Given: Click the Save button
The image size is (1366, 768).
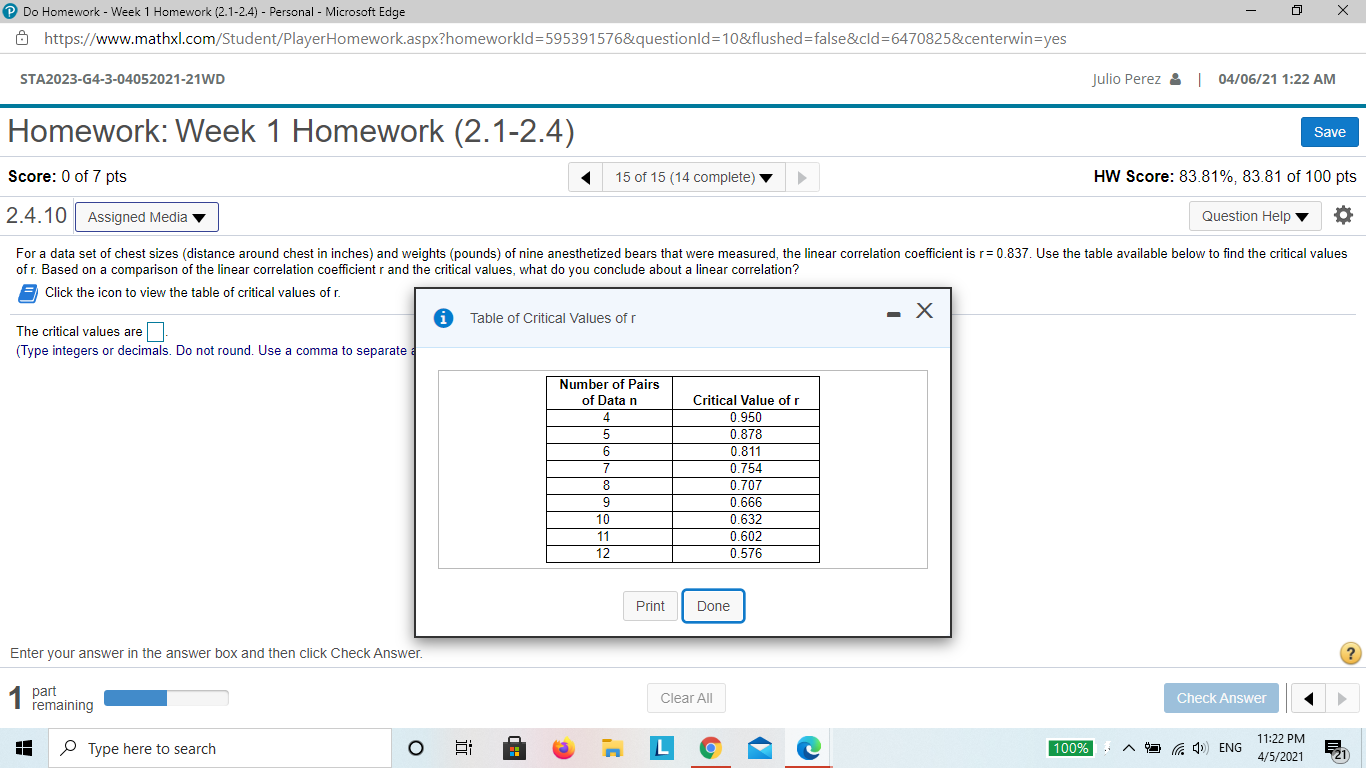Looking at the screenshot, I should [x=1329, y=132].
